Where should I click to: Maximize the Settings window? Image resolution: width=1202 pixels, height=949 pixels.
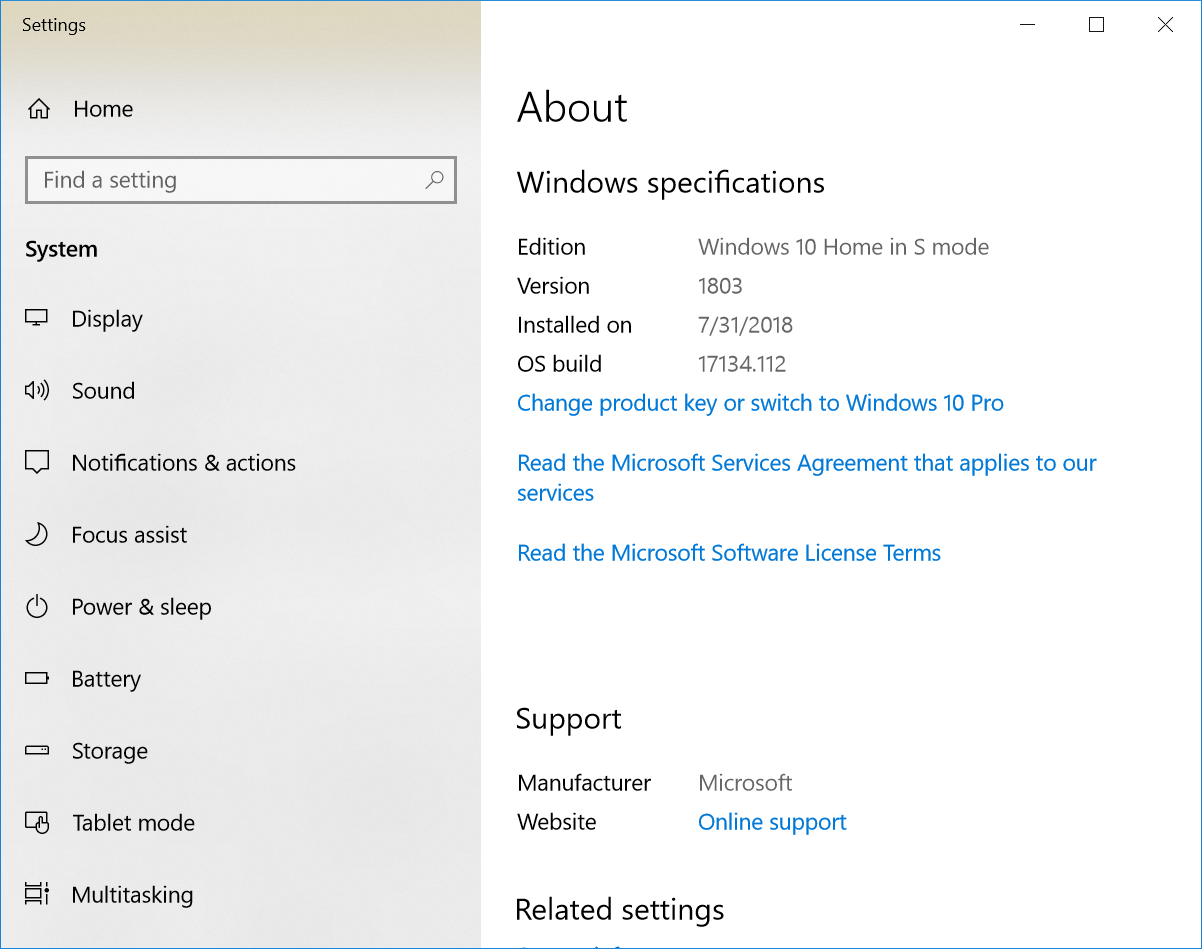(x=1096, y=25)
